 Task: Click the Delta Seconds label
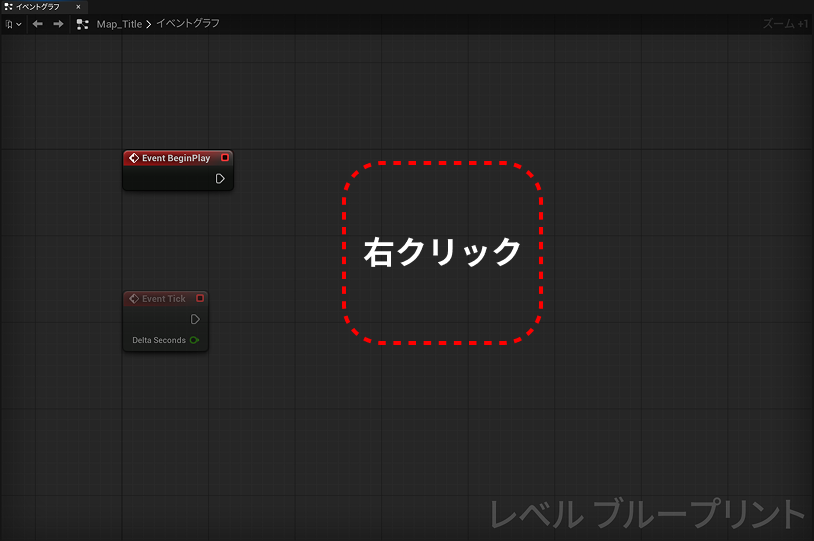pos(159,340)
